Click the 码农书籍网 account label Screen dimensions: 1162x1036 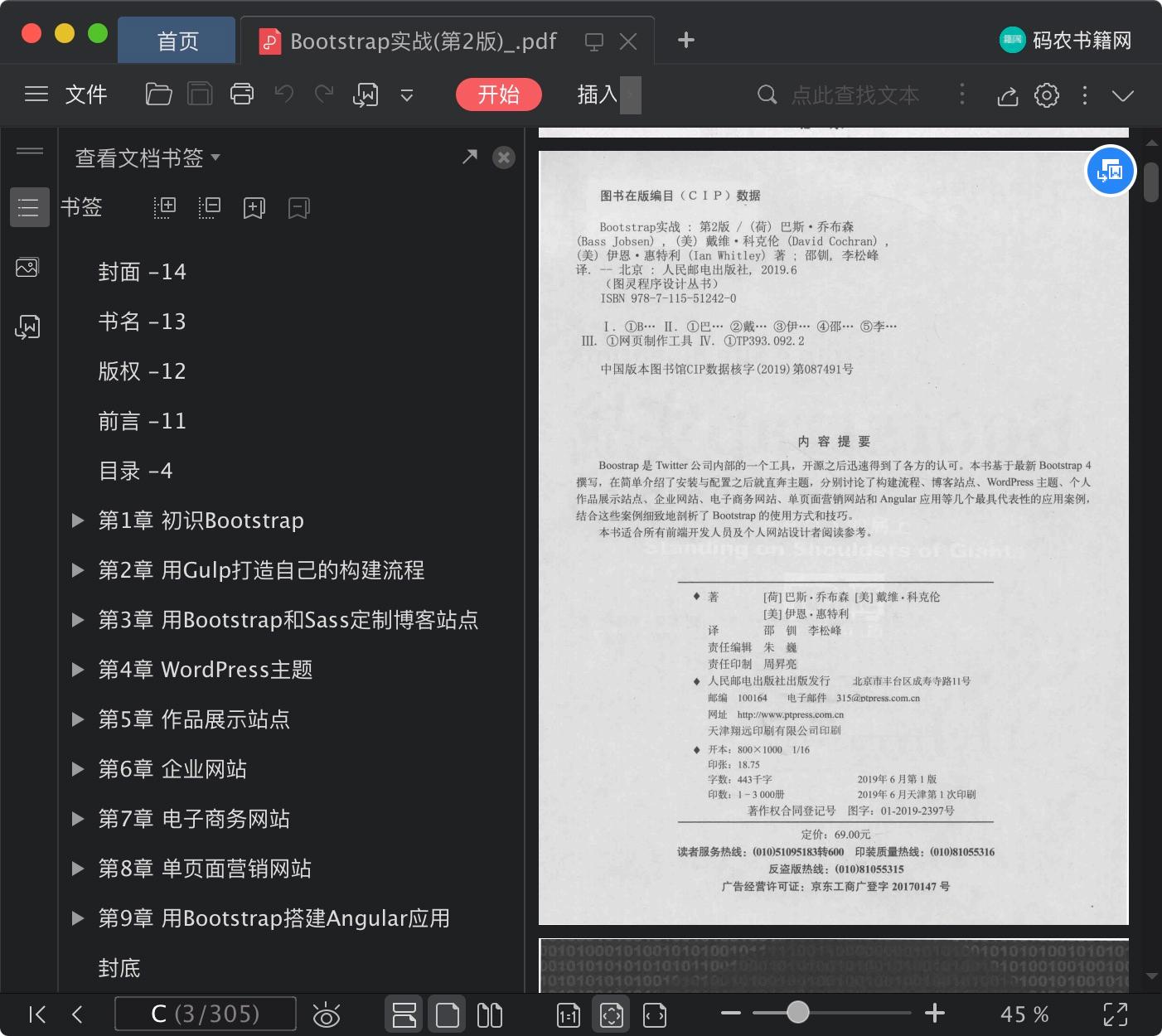pos(1082,41)
